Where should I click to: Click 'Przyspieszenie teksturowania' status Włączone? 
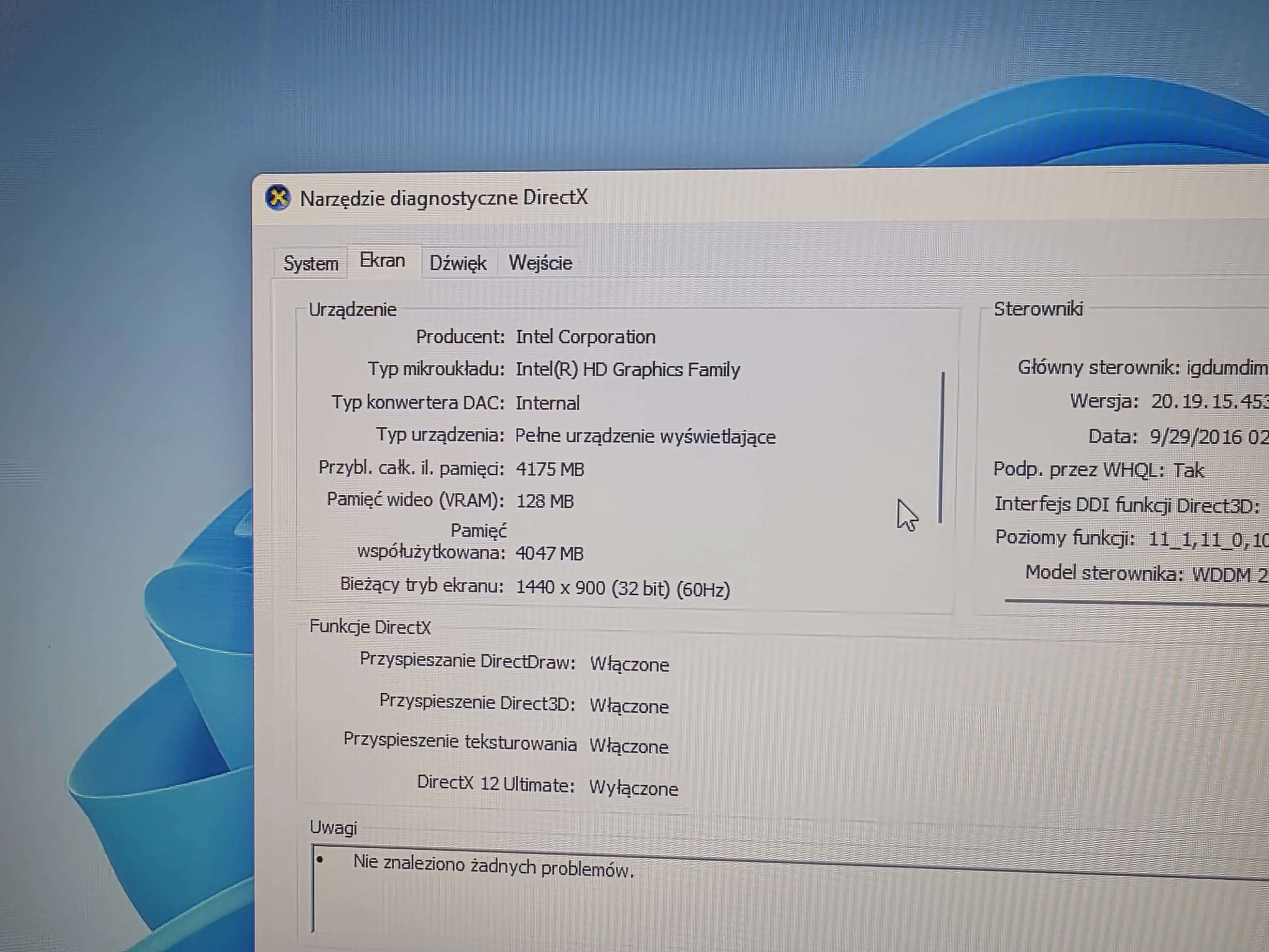[x=629, y=747]
